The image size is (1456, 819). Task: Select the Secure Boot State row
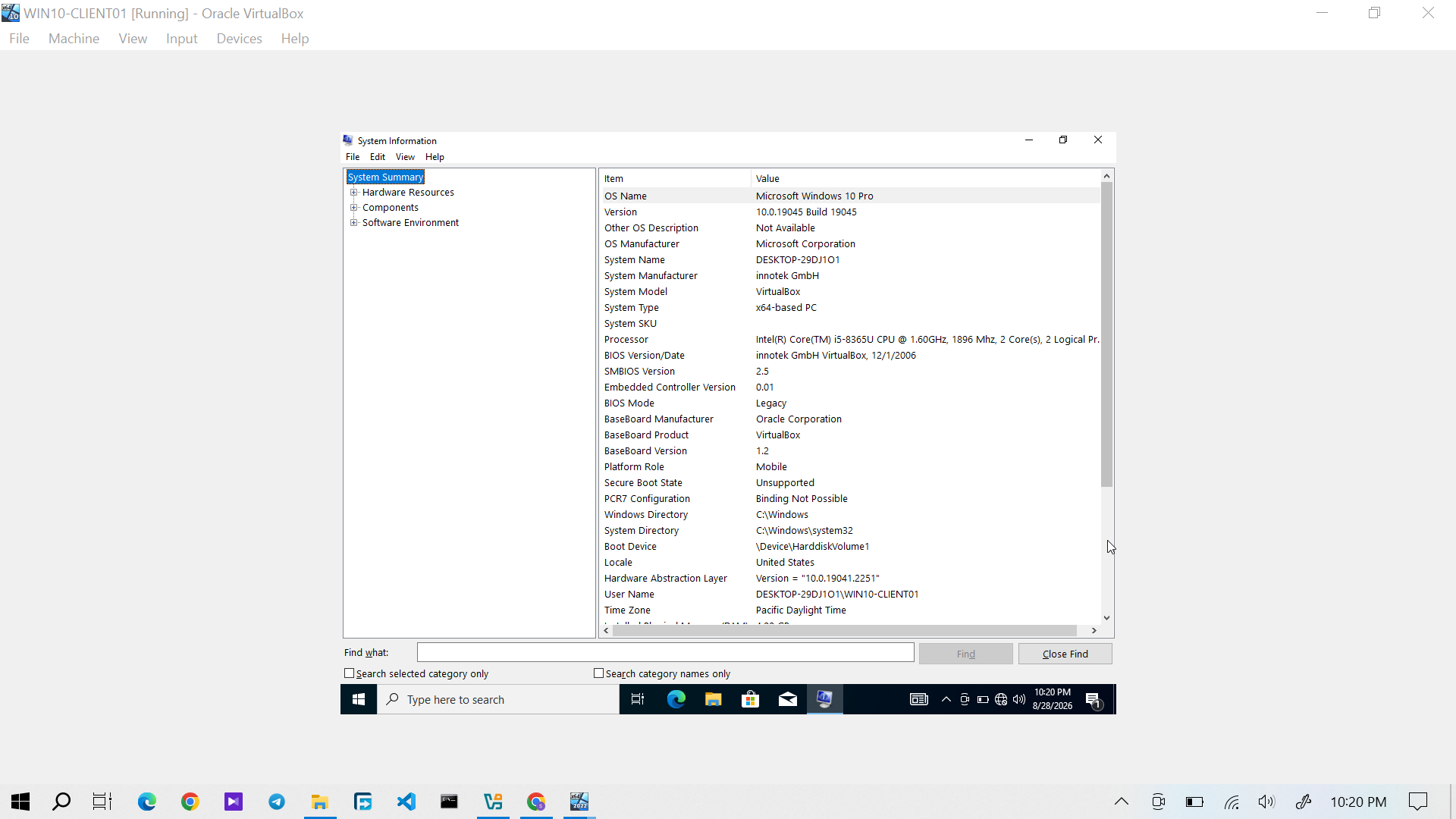point(849,482)
